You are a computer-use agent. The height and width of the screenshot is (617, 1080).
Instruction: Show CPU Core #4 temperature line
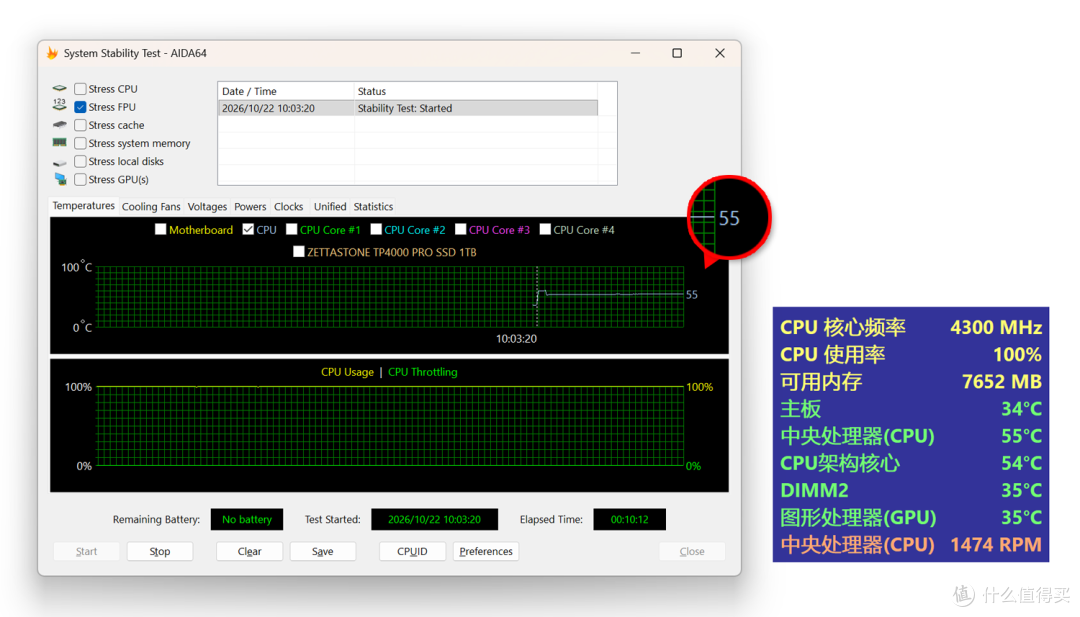[x=545, y=229]
